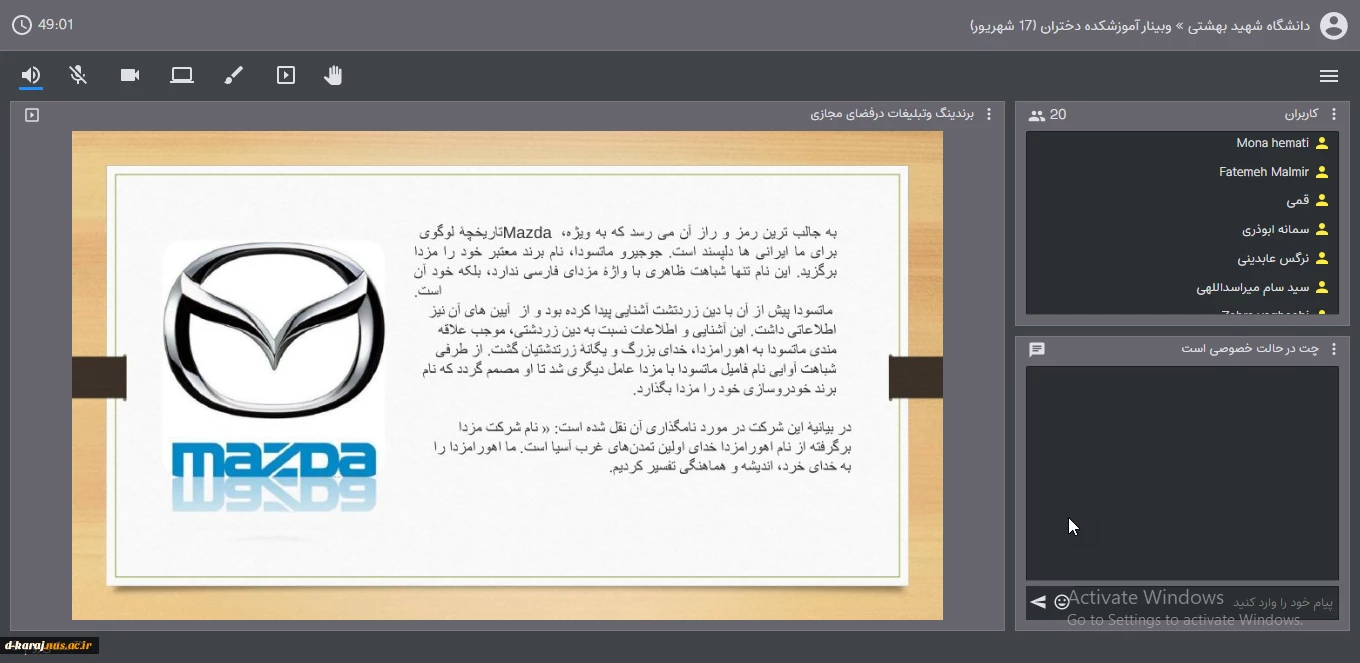
Task: Open the media playback share icon
Action: point(286,75)
